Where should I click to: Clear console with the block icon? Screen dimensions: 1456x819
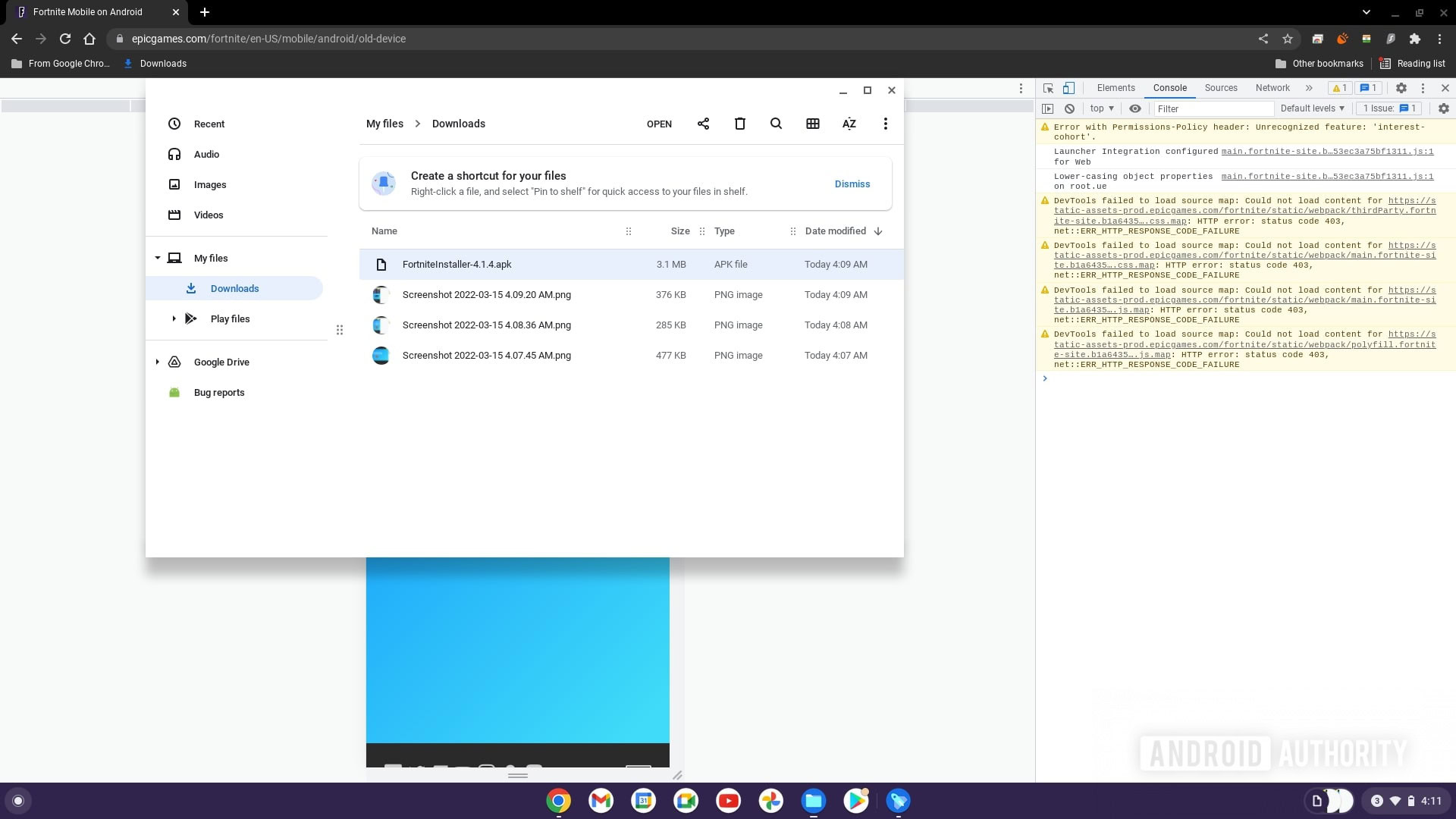(x=1069, y=108)
